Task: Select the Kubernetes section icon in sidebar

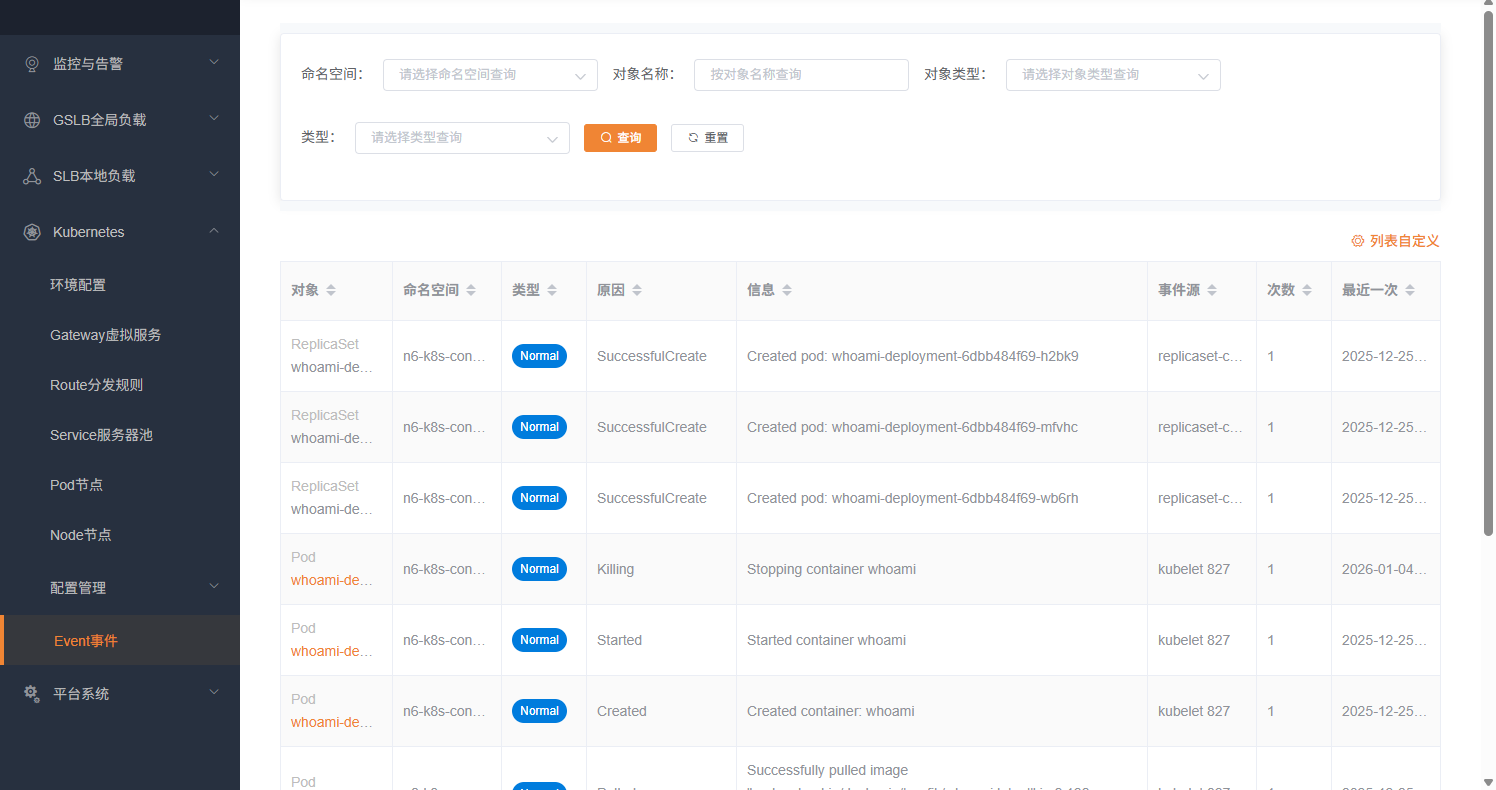Action: pos(30,231)
